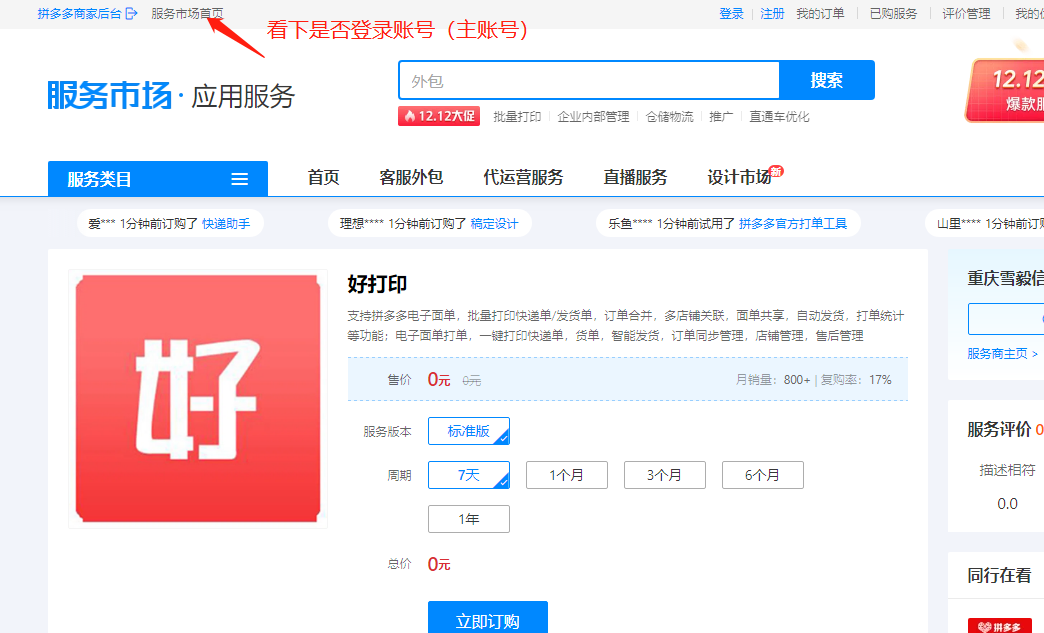Focus the search box with 外包 placeholder
1044x633 pixels.
(x=589, y=81)
